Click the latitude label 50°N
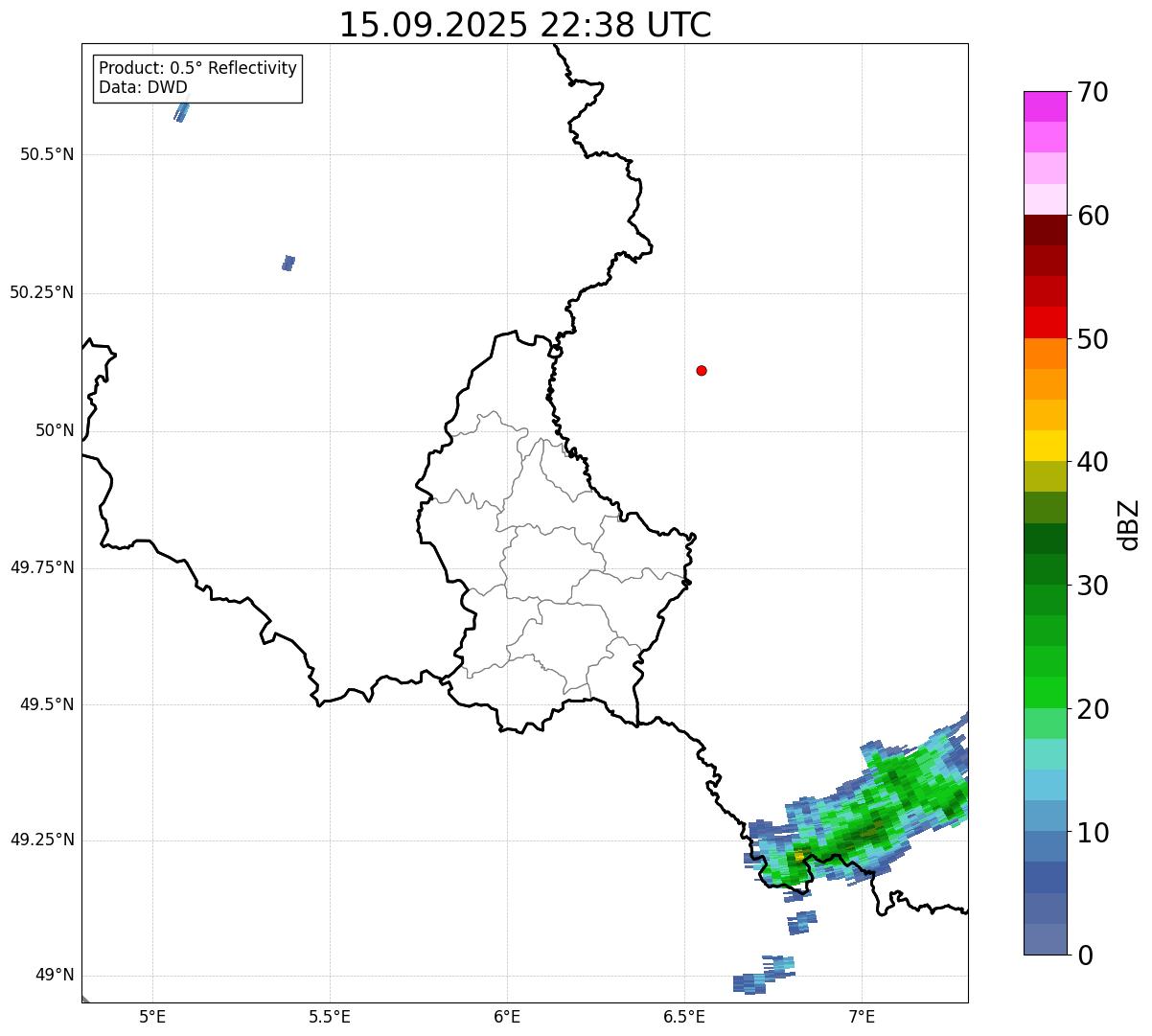Screen dimensions: 1152x1036 (55, 430)
